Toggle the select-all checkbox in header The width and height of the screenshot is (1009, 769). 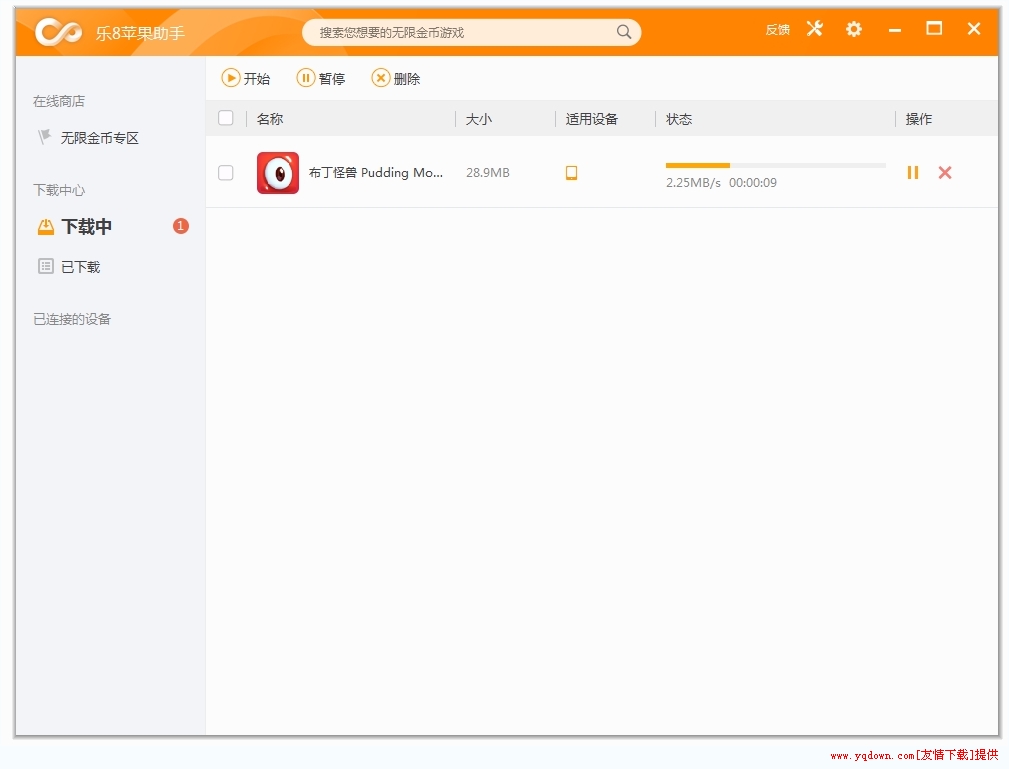click(226, 118)
